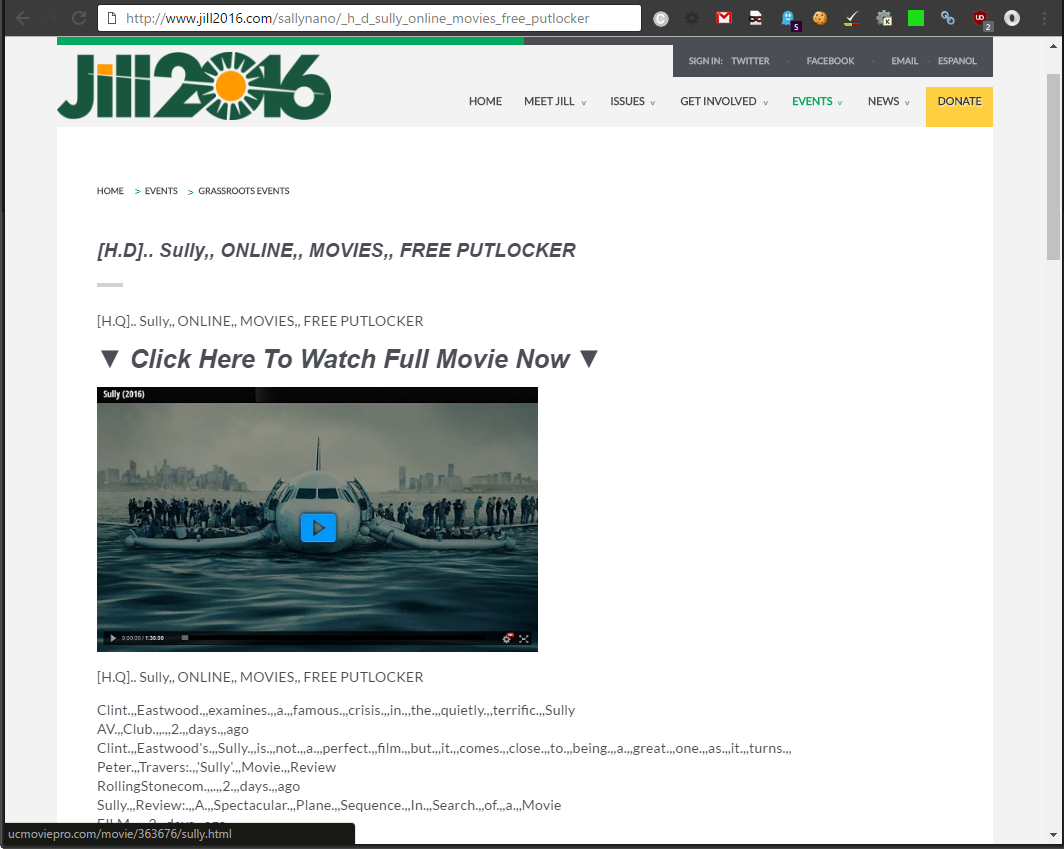The height and width of the screenshot is (849, 1064).
Task: Click the scrollbar up arrow
Action: point(1053,47)
